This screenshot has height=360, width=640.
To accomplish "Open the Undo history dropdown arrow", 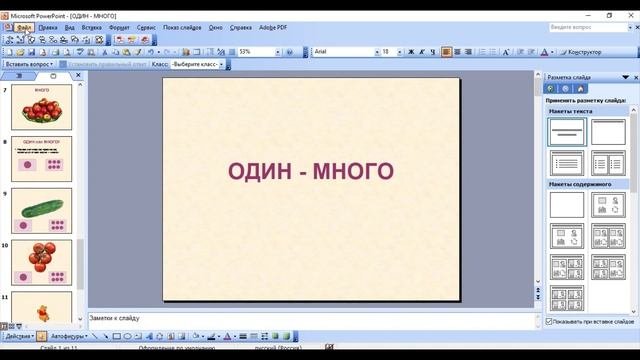I will pyautogui.click(x=158, y=52).
